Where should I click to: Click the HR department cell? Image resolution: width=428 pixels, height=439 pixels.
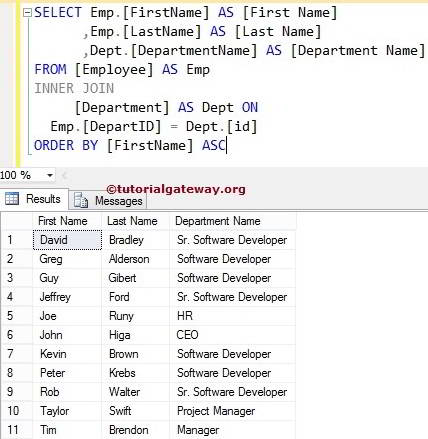click(x=233, y=316)
